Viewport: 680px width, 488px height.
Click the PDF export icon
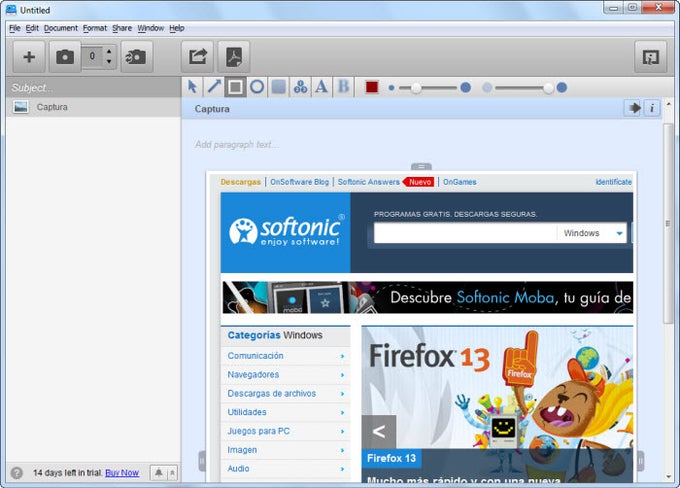(x=234, y=57)
